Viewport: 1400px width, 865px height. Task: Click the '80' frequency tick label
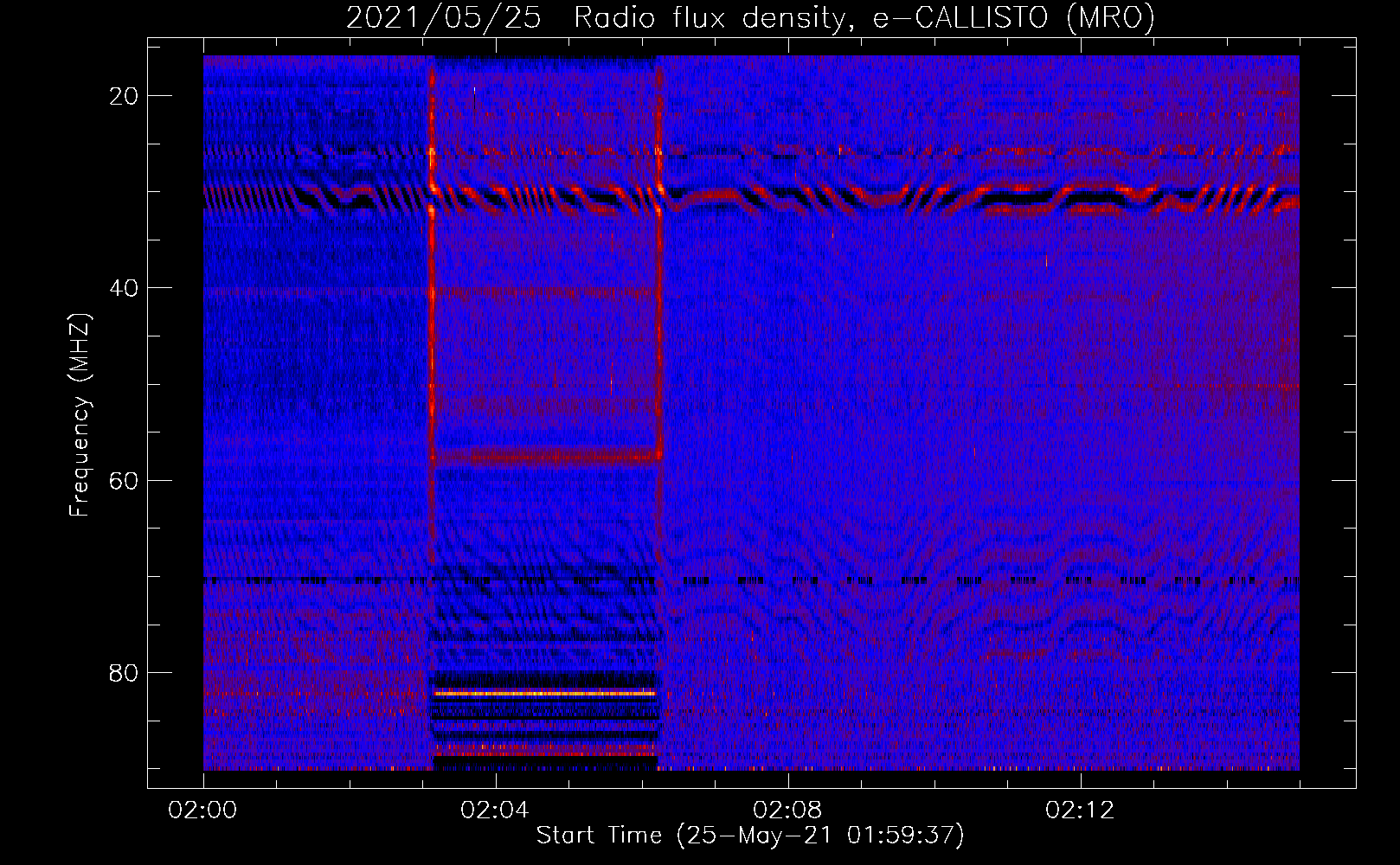(124, 672)
